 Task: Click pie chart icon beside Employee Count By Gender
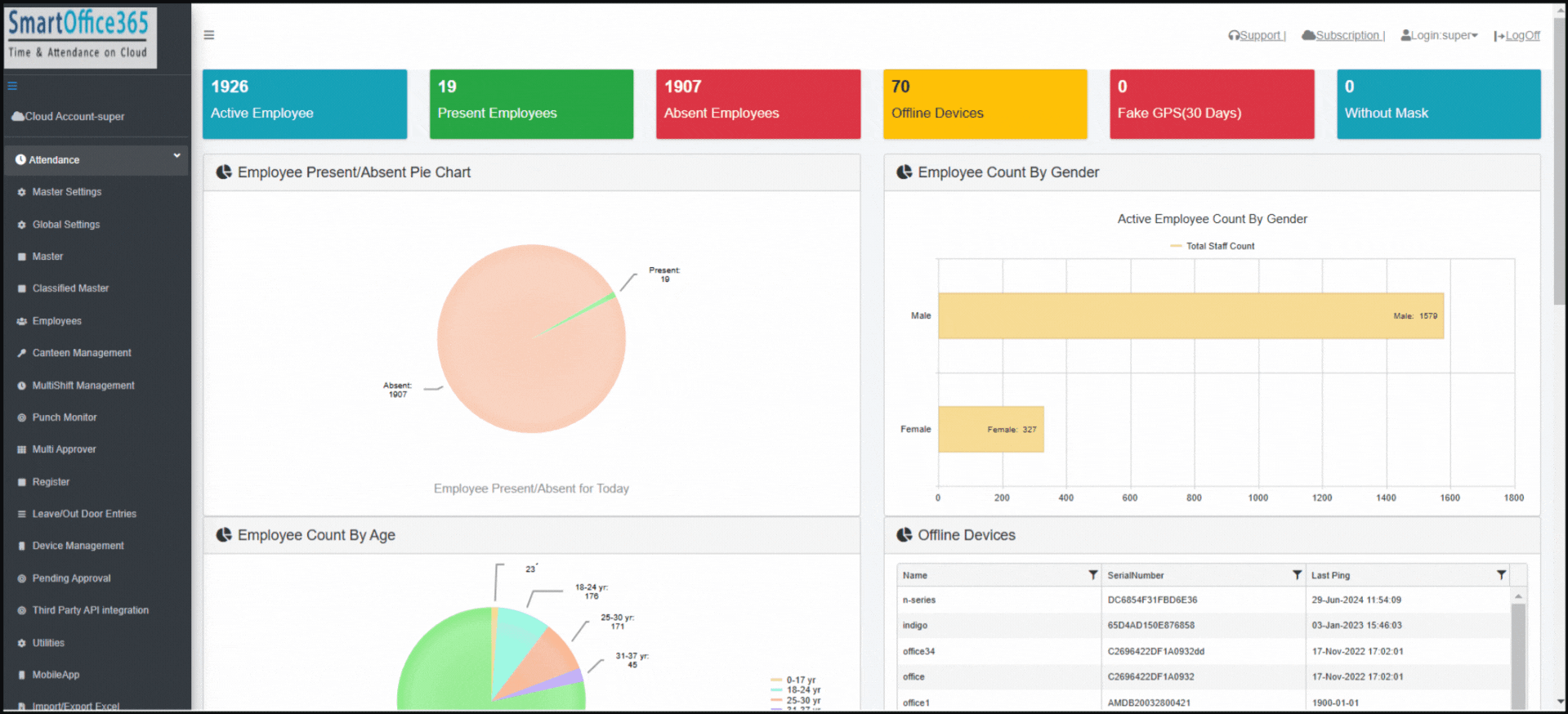tap(904, 172)
